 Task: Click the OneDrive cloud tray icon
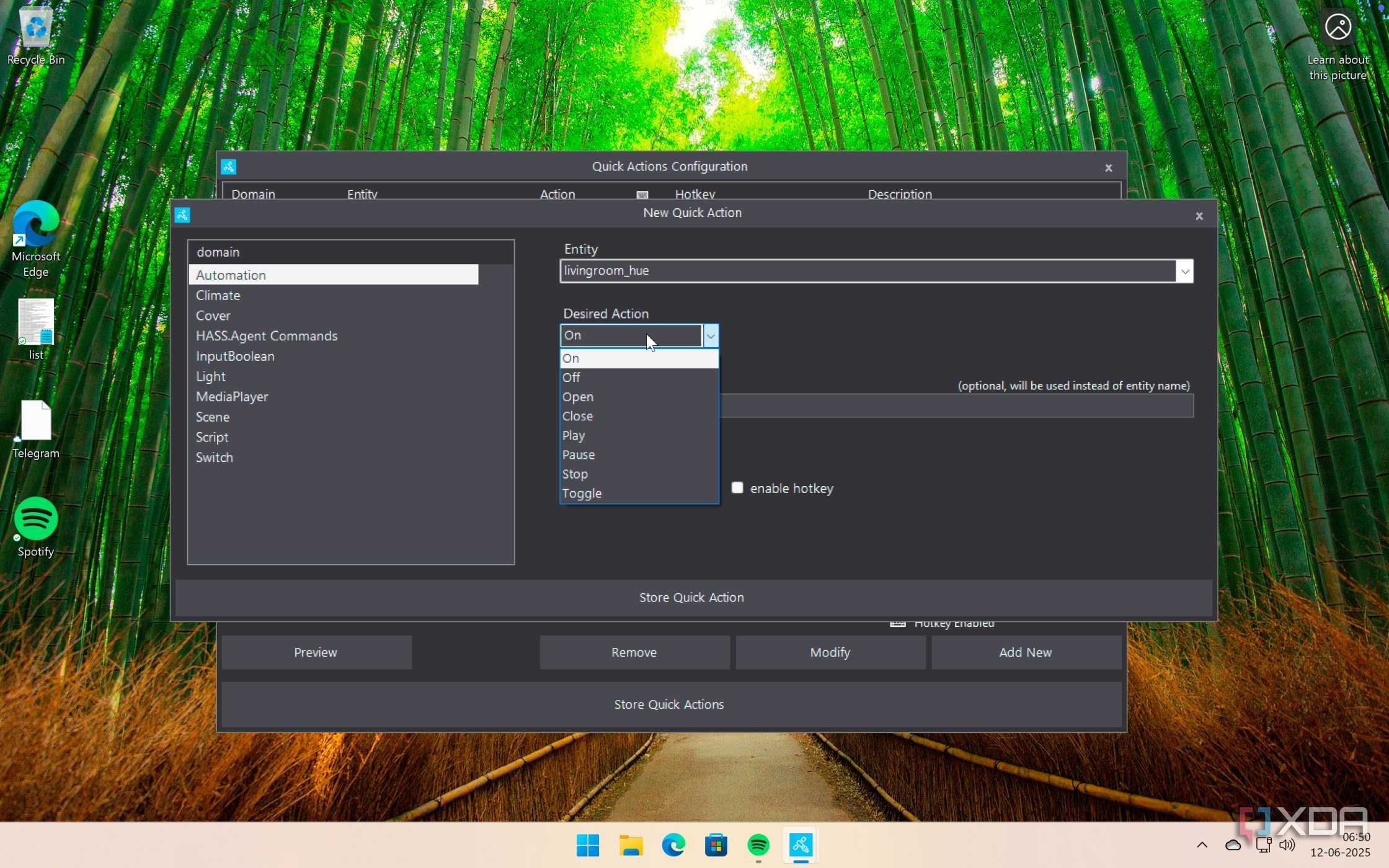click(1233, 844)
